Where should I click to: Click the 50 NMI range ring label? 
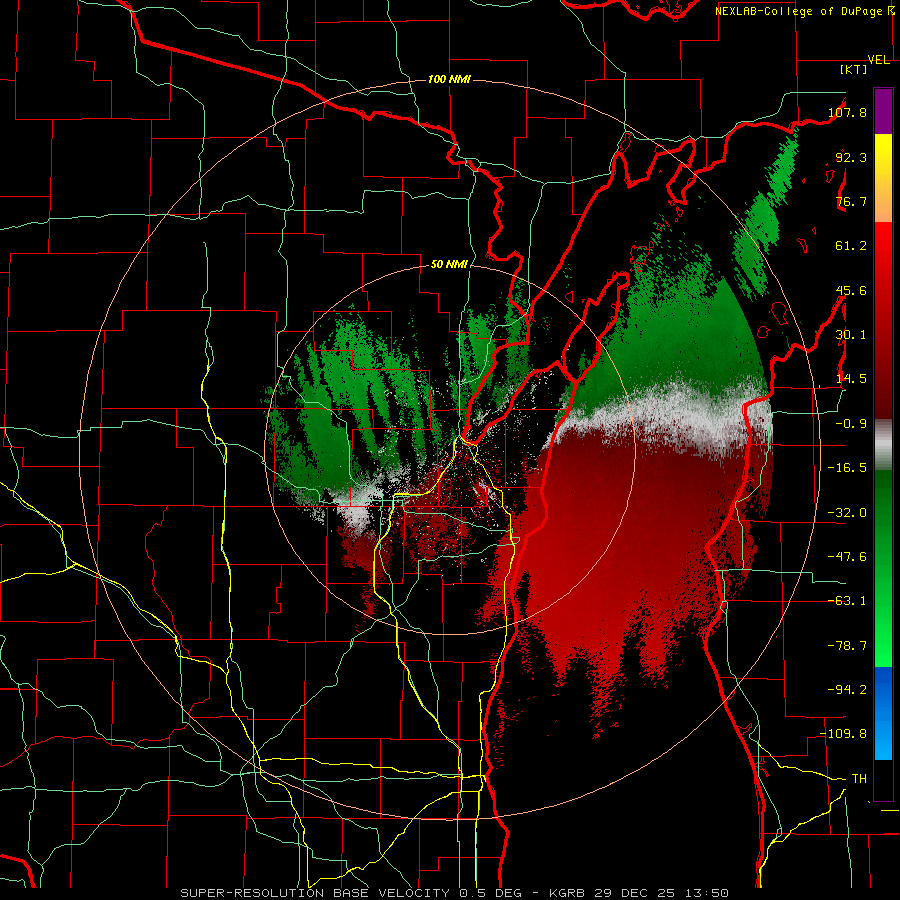coord(449,265)
